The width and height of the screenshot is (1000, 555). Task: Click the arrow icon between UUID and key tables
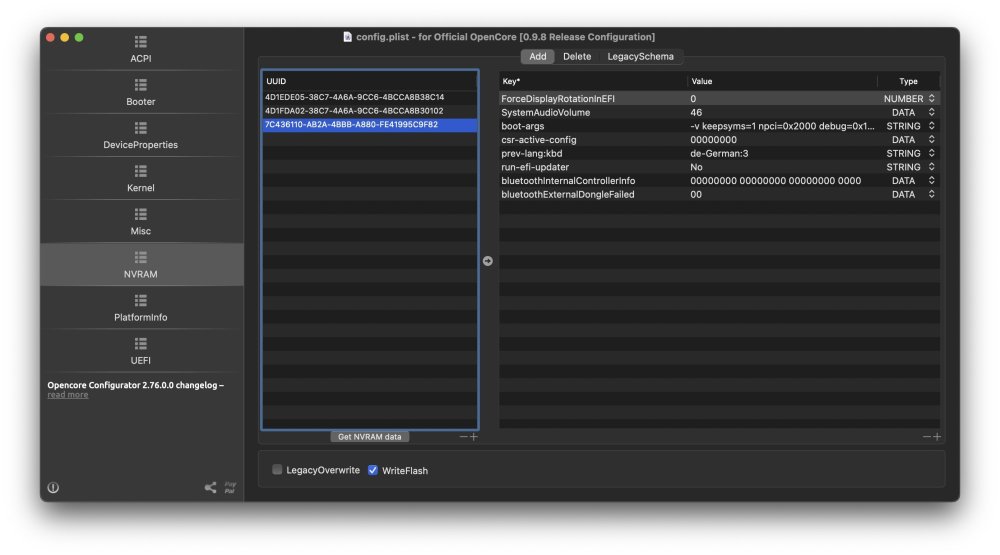click(x=487, y=261)
